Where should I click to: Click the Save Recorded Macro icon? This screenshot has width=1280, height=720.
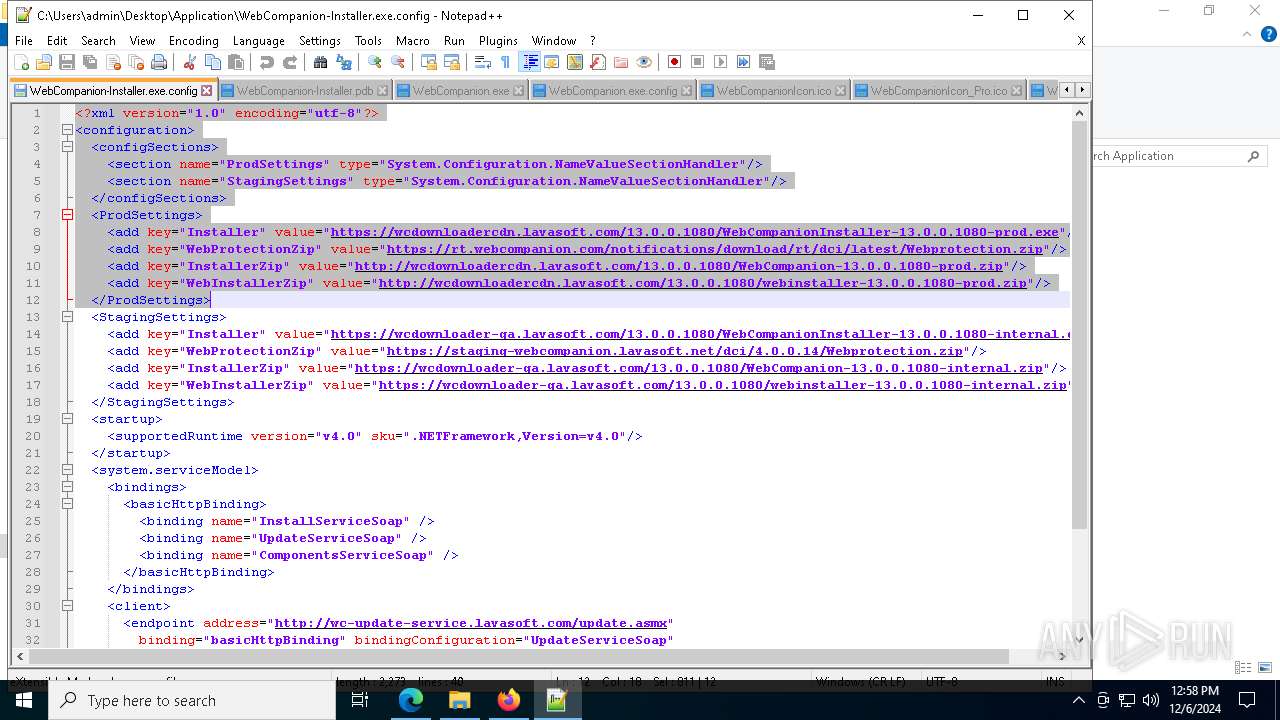766,62
